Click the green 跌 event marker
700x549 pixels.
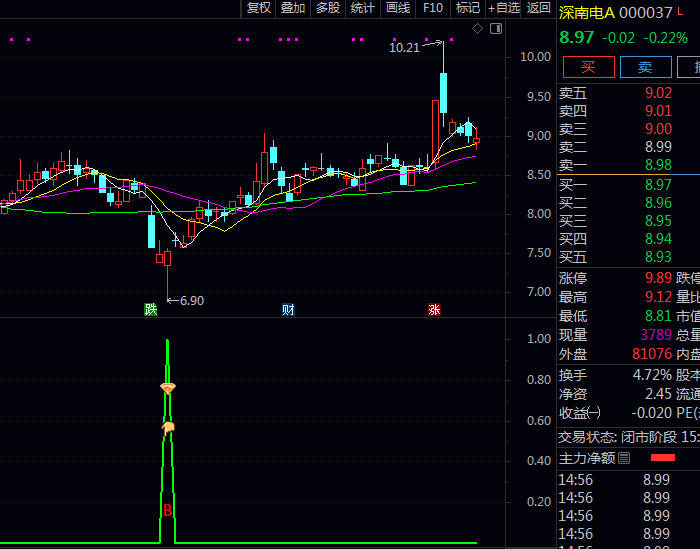151,309
